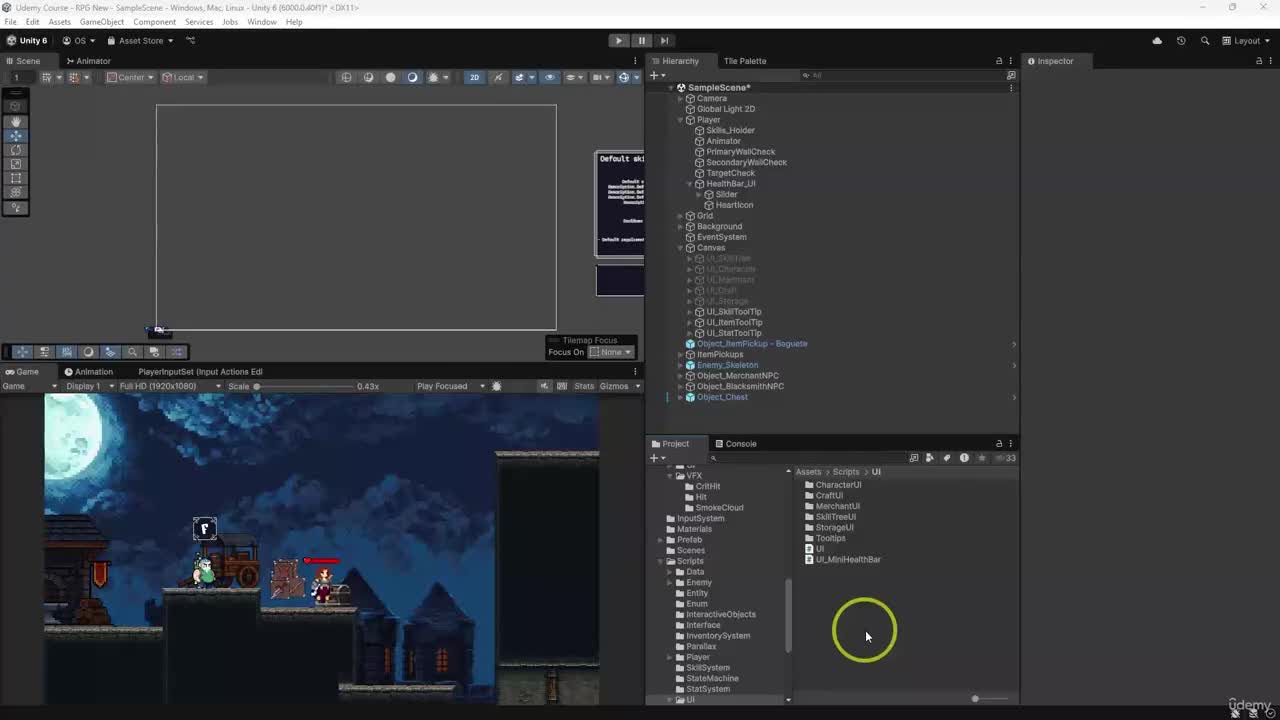Switch to the Console tab
The image size is (1280, 720).
(735, 444)
